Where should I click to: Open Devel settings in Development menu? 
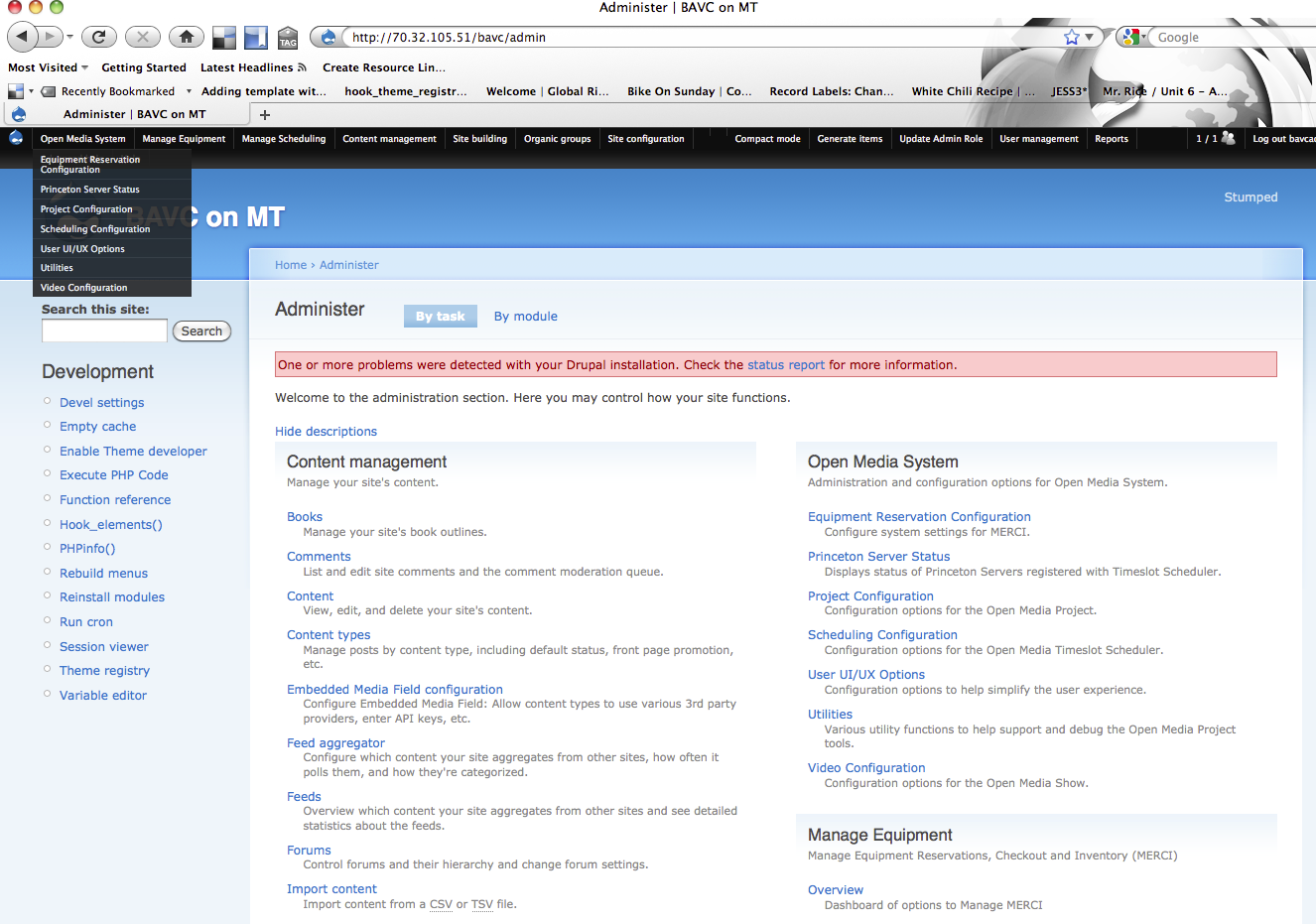[x=101, y=402]
